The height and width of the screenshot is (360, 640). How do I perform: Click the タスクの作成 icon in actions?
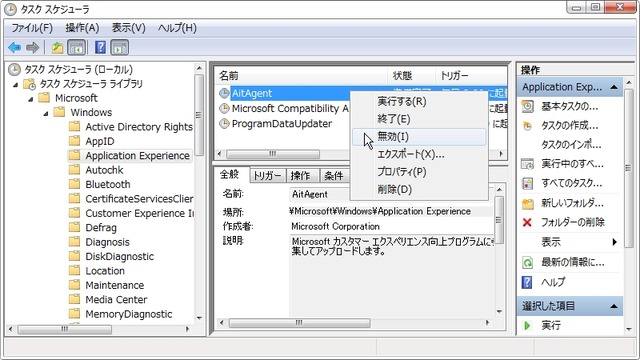point(527,126)
